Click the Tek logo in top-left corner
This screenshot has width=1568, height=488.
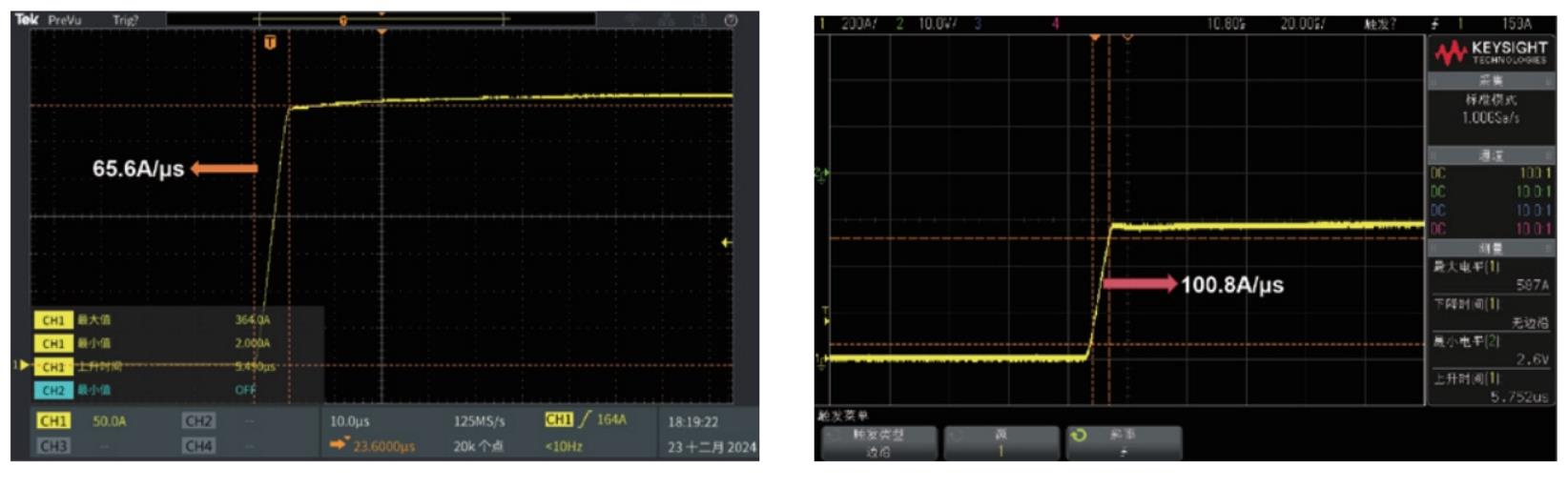click(x=27, y=19)
